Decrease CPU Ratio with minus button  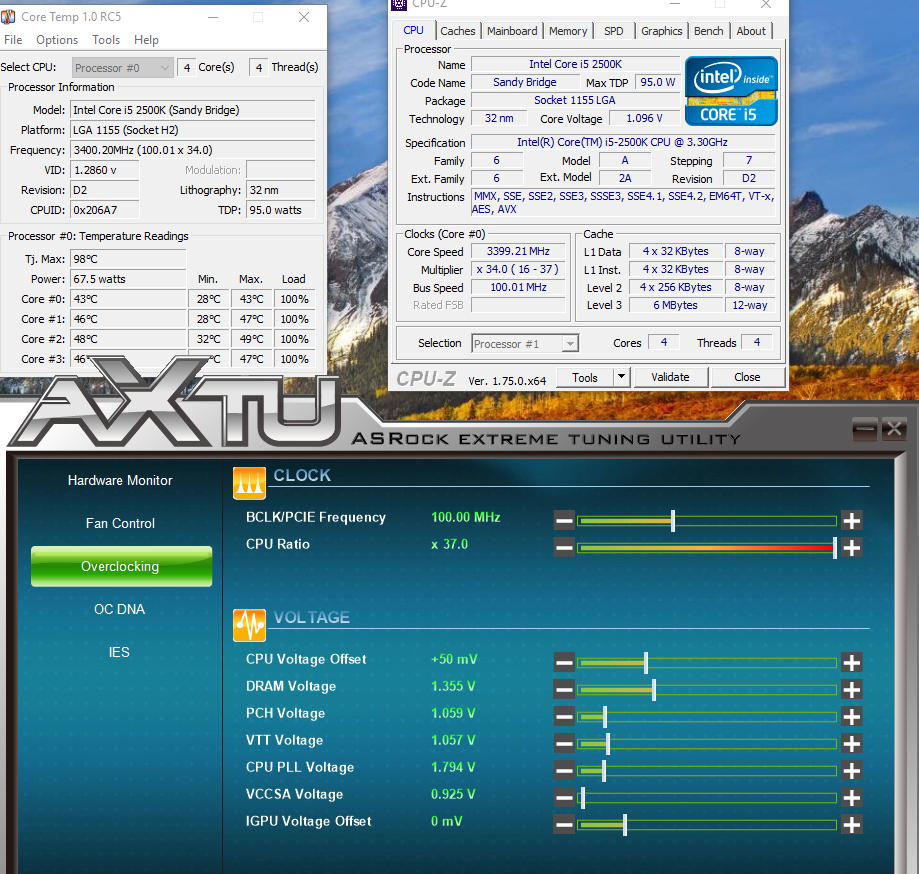564,547
